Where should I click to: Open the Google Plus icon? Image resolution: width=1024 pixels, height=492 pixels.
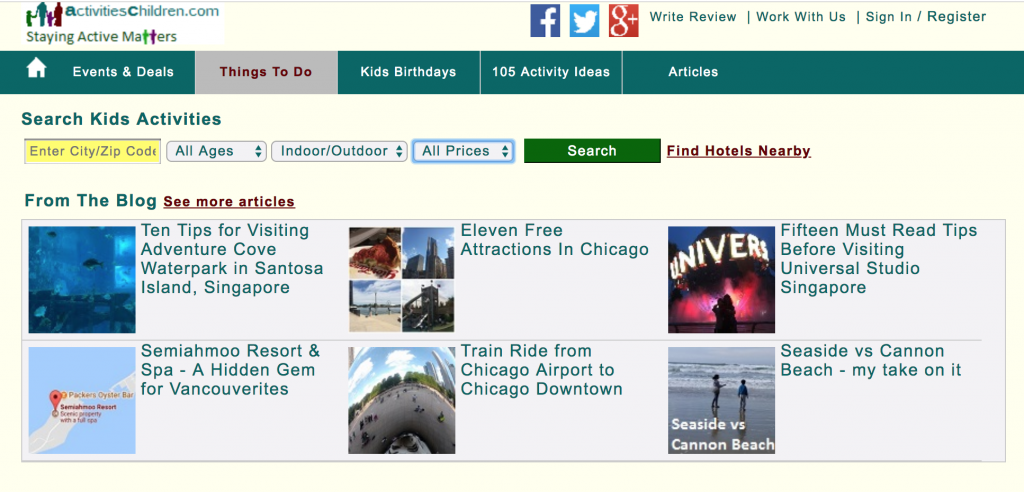coord(624,20)
